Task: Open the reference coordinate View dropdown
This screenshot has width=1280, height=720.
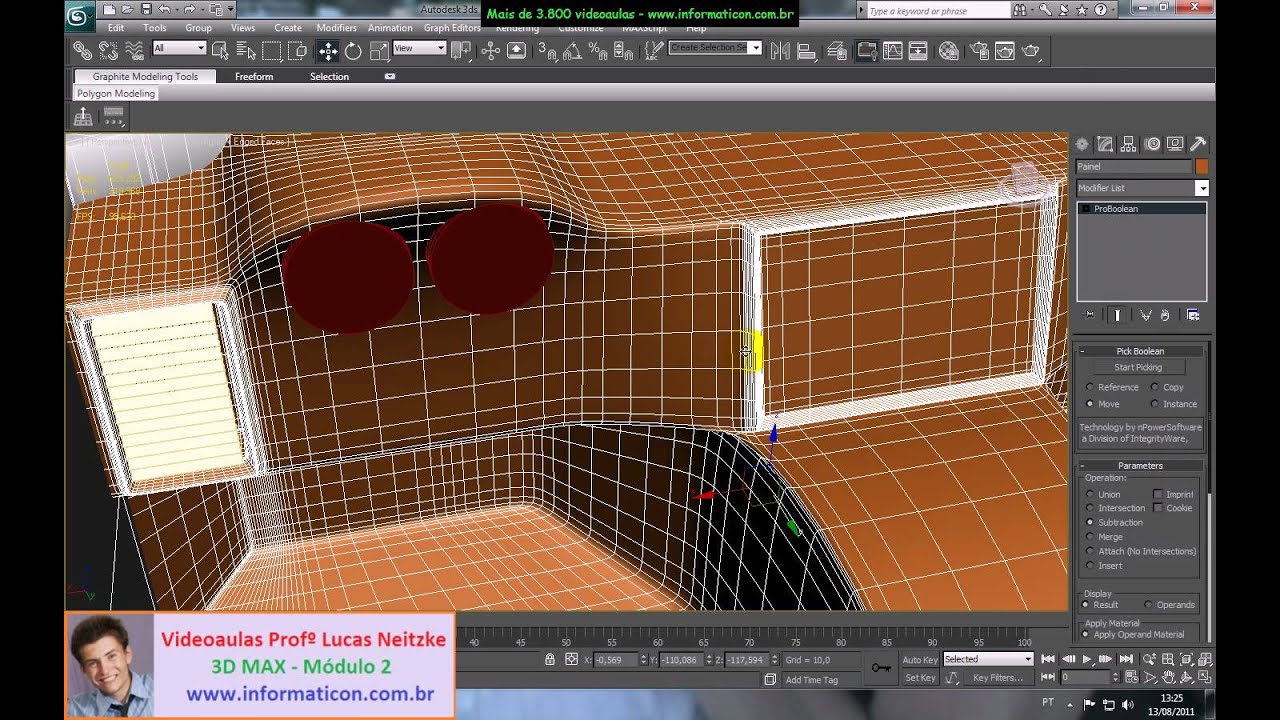Action: click(x=419, y=48)
